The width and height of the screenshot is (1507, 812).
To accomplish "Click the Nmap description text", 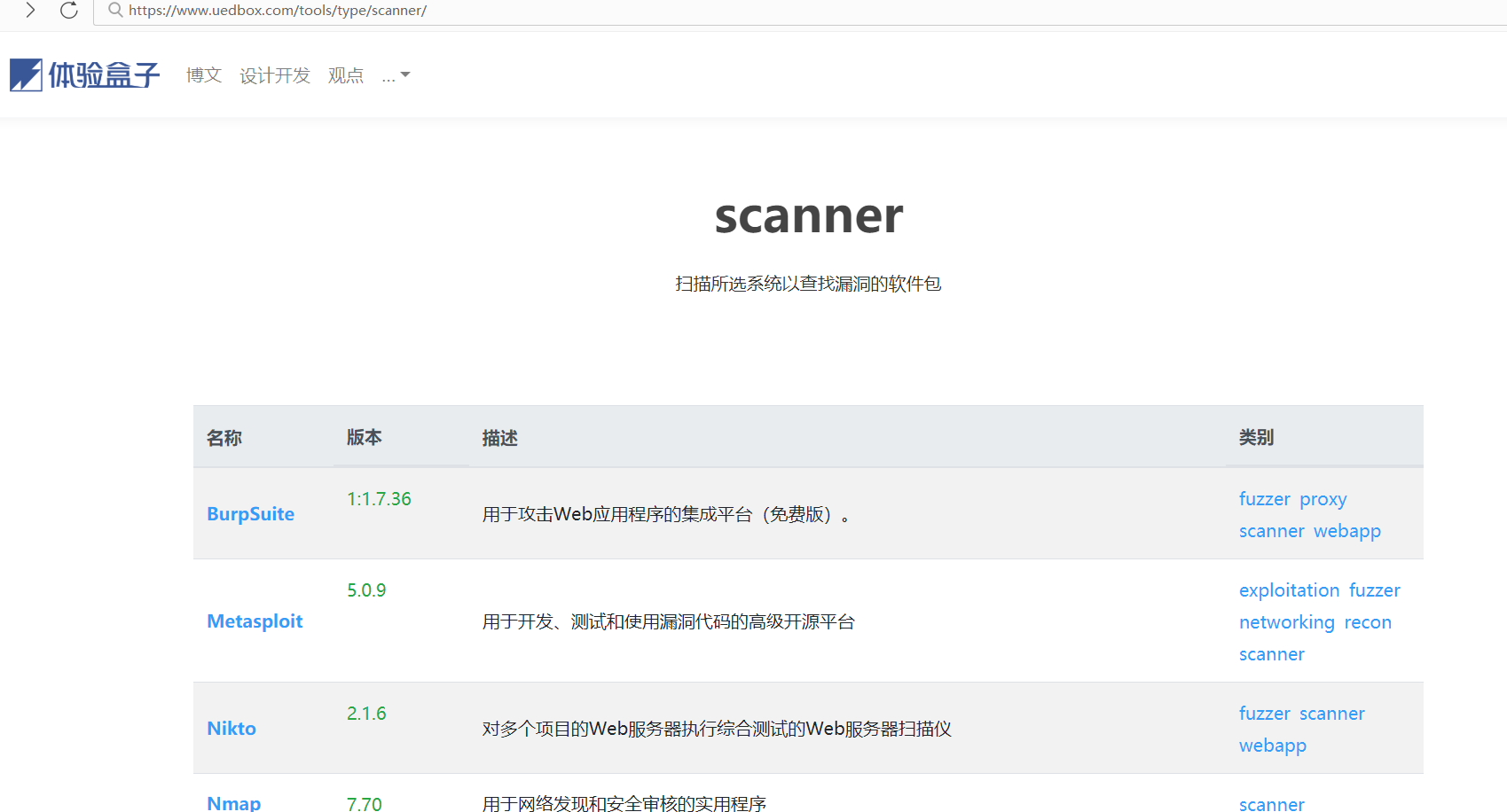I will click(624, 803).
